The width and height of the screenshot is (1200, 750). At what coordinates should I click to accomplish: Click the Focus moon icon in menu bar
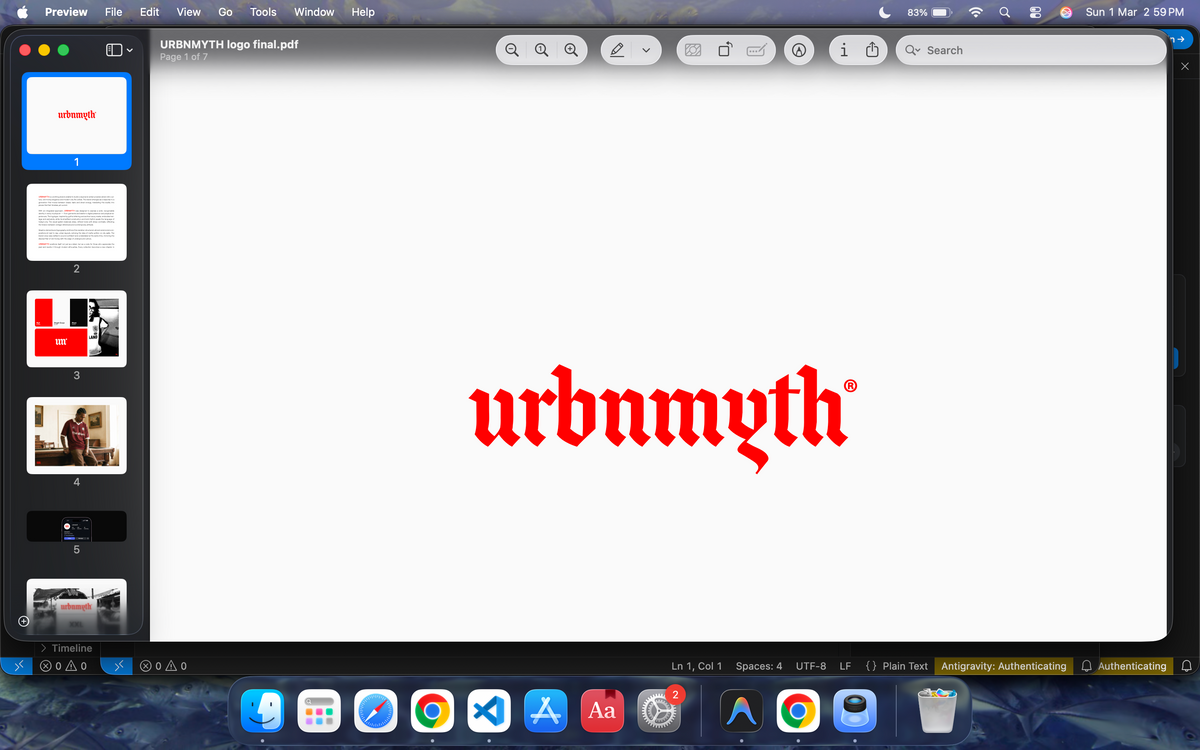885,12
